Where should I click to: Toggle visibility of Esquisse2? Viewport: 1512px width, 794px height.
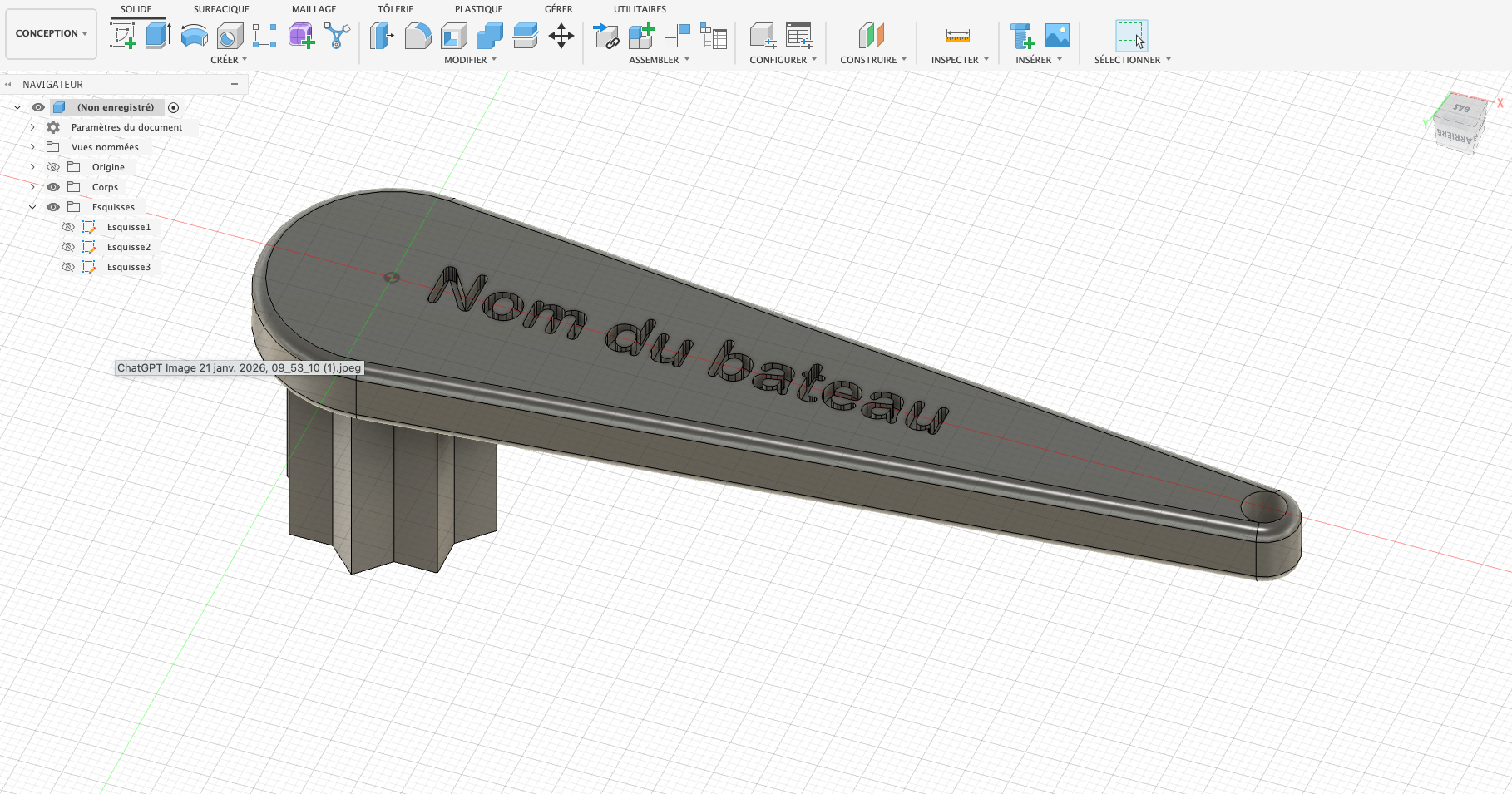(x=68, y=246)
